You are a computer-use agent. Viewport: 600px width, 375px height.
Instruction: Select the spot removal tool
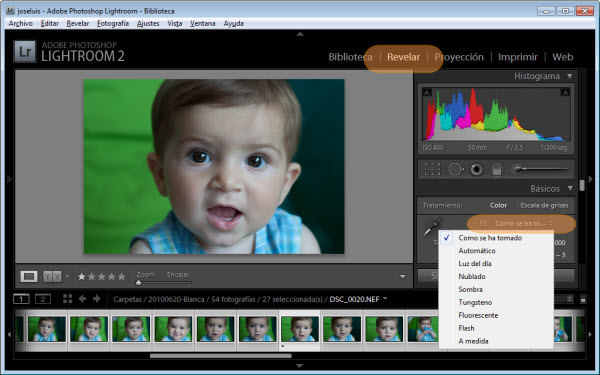pyautogui.click(x=455, y=169)
